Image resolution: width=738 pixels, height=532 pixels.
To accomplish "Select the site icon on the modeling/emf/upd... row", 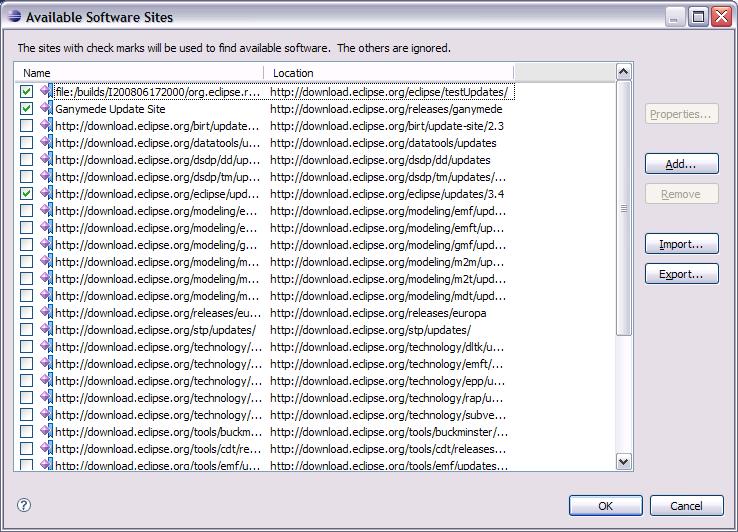I will [47, 210].
